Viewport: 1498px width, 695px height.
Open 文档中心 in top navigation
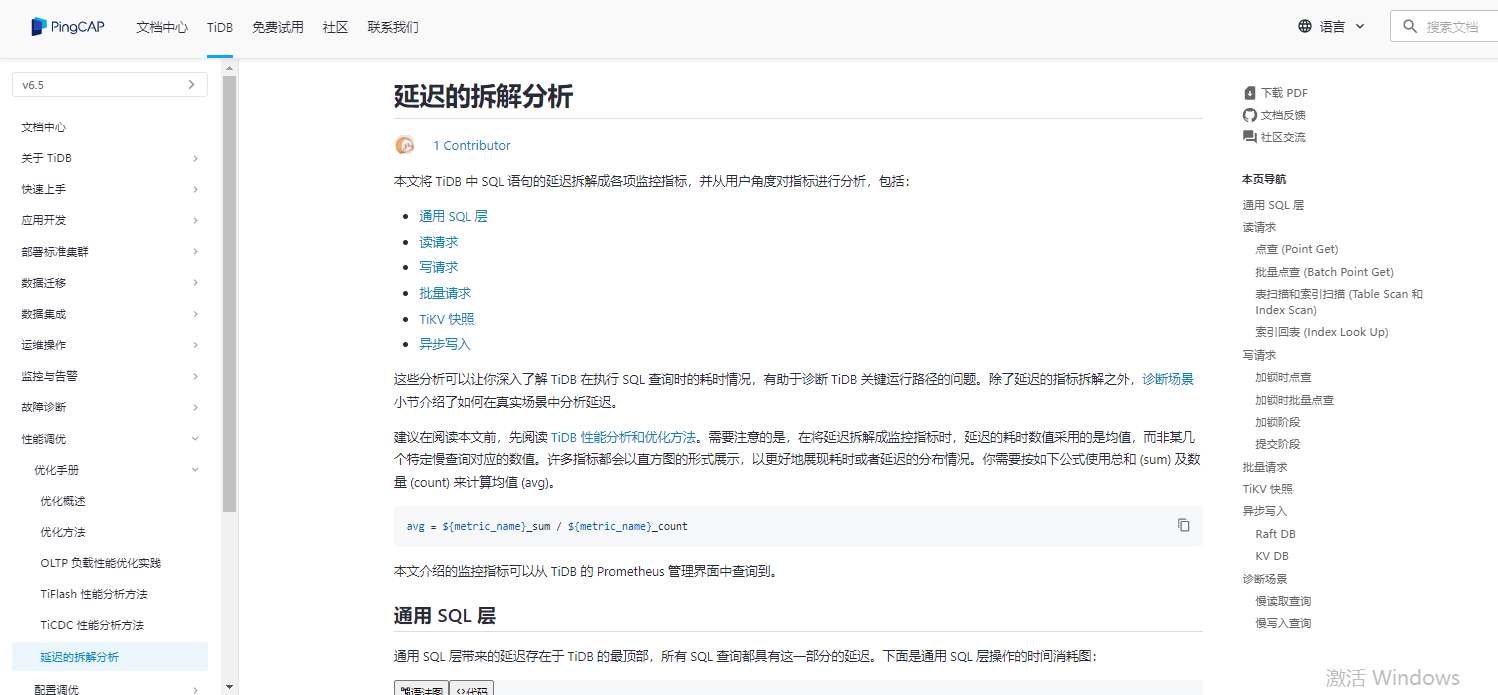[162, 27]
